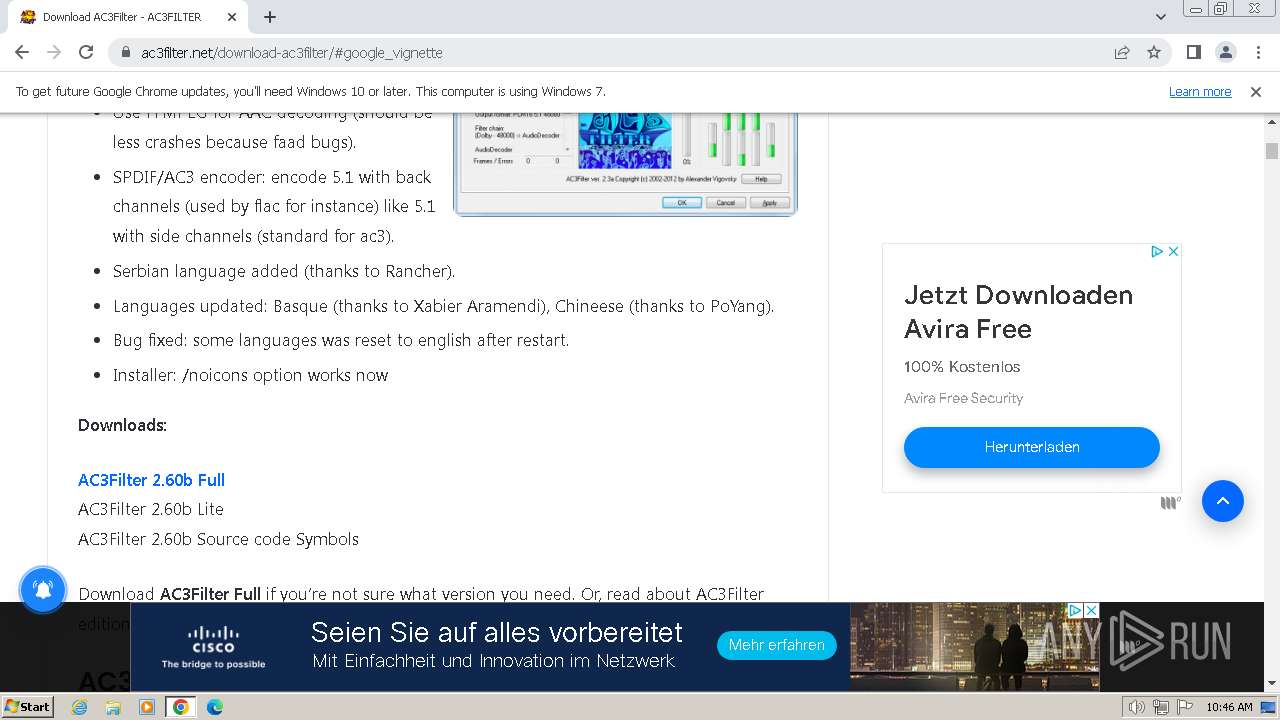This screenshot has width=1280, height=720.
Task: Launch Microsoft Edge from the taskbar
Action: (x=215, y=707)
